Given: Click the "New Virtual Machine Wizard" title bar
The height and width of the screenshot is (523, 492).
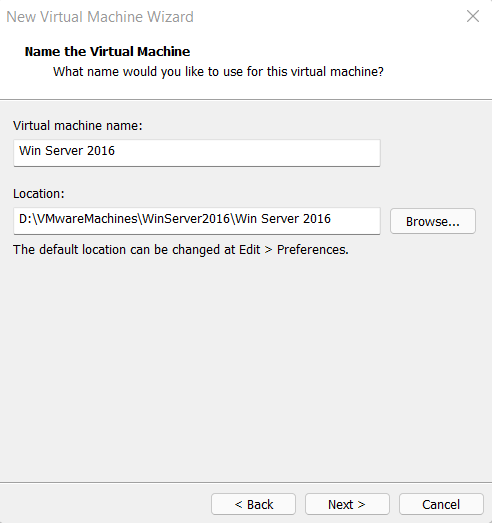Looking at the screenshot, I should point(100,17).
